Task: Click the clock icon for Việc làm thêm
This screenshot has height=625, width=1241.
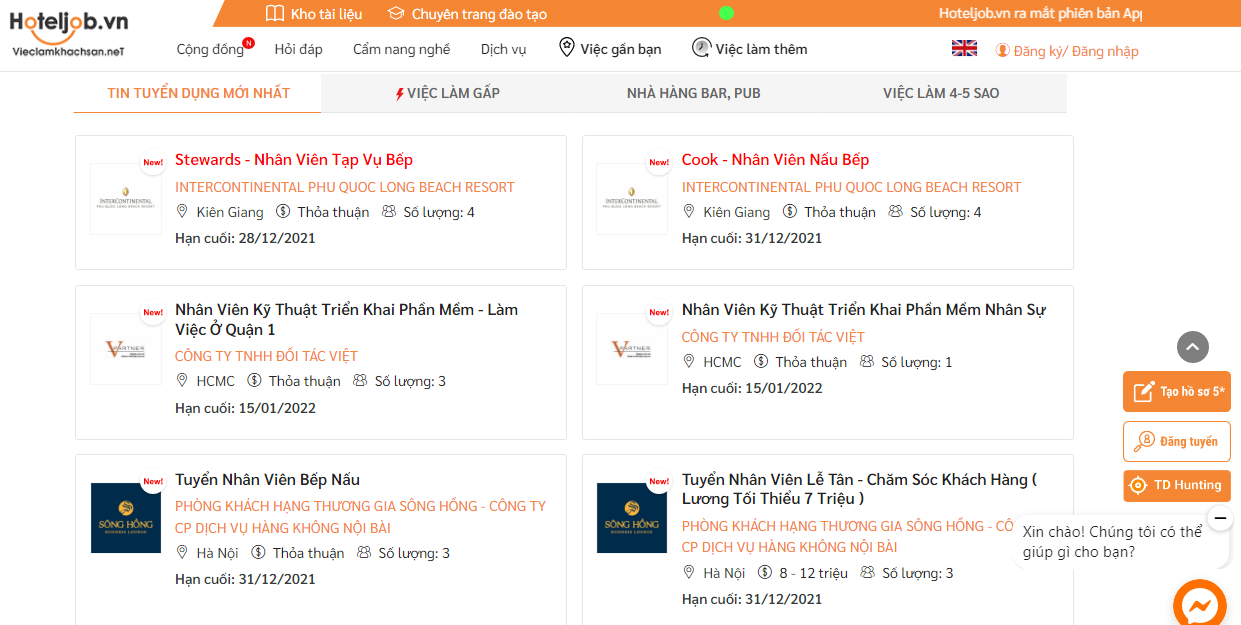Action: [x=702, y=48]
